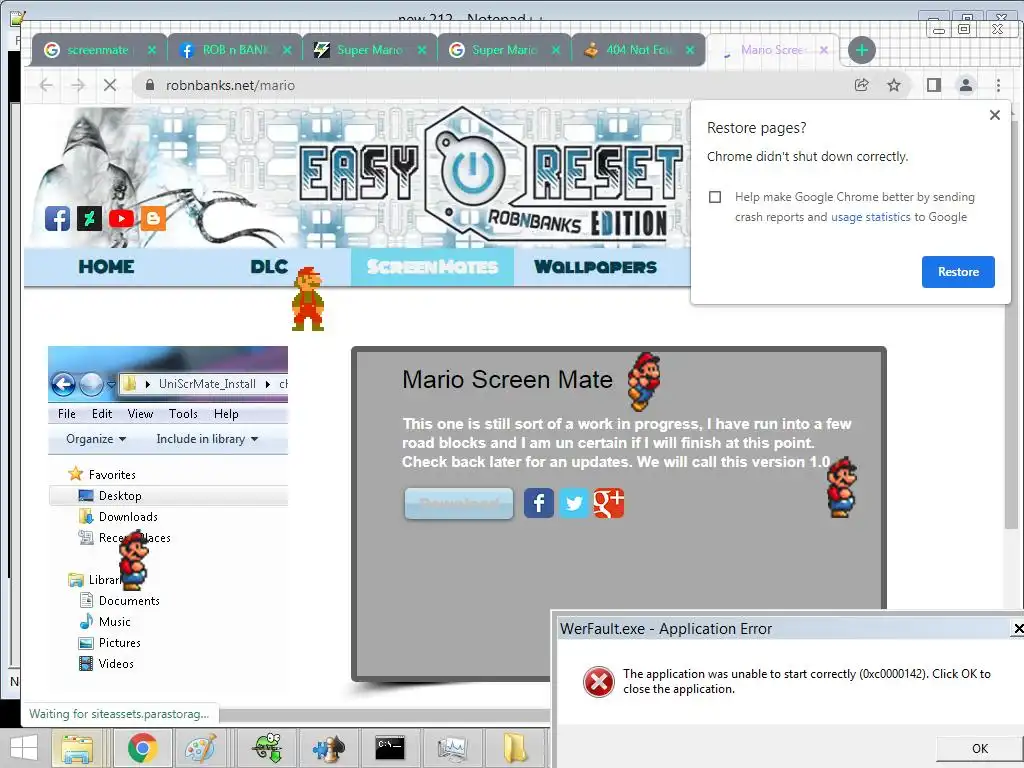Screen dimensions: 1024x768
Task: Open File Explorer from the taskbar
Action: click(x=78, y=748)
